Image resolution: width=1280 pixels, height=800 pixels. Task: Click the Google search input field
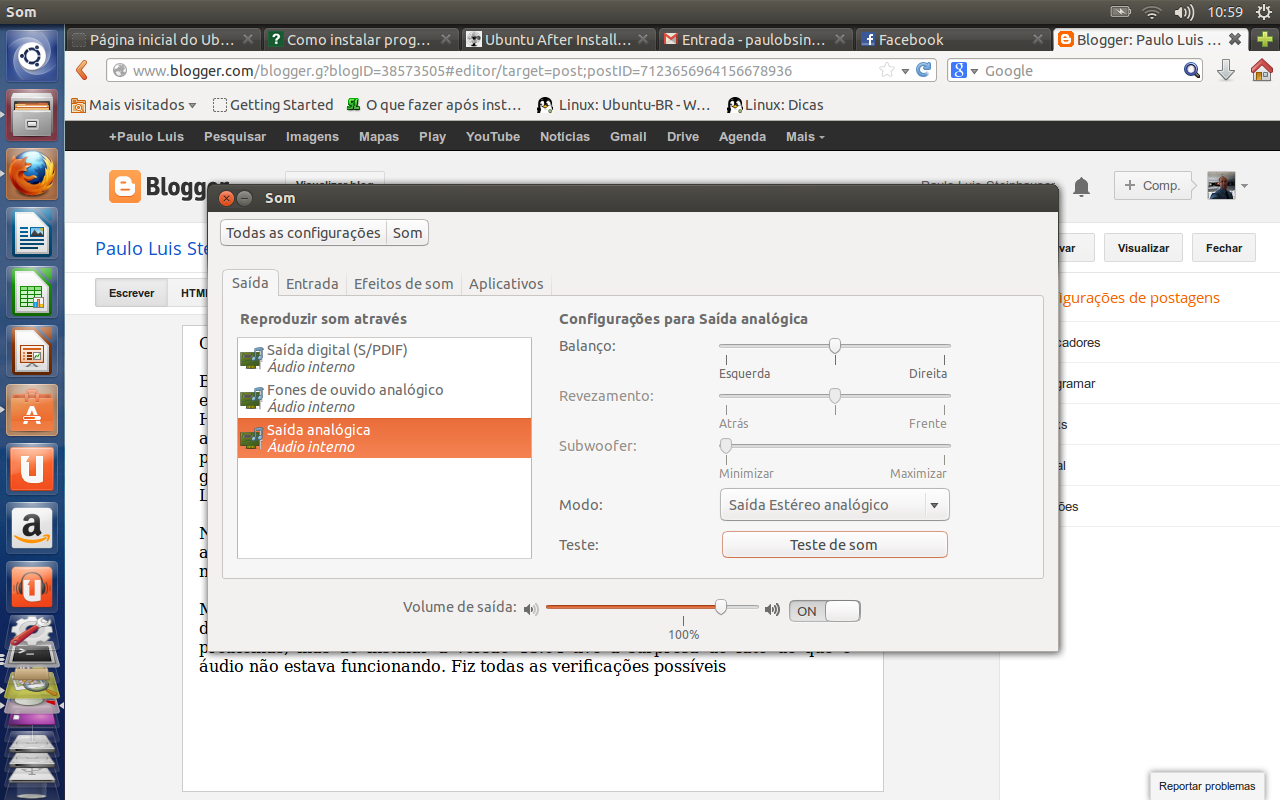click(1081, 71)
